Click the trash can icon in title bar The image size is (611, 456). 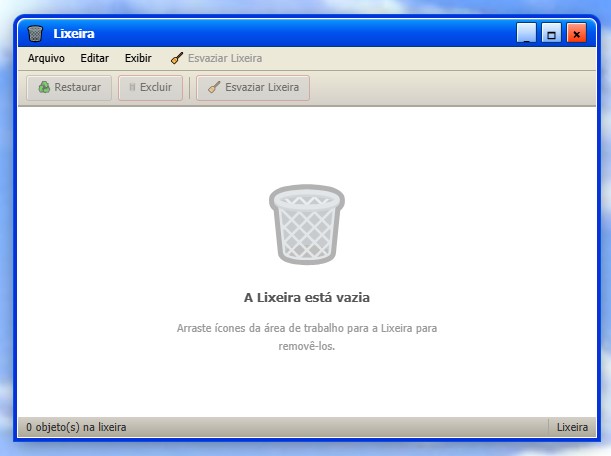pyautogui.click(x=36, y=34)
